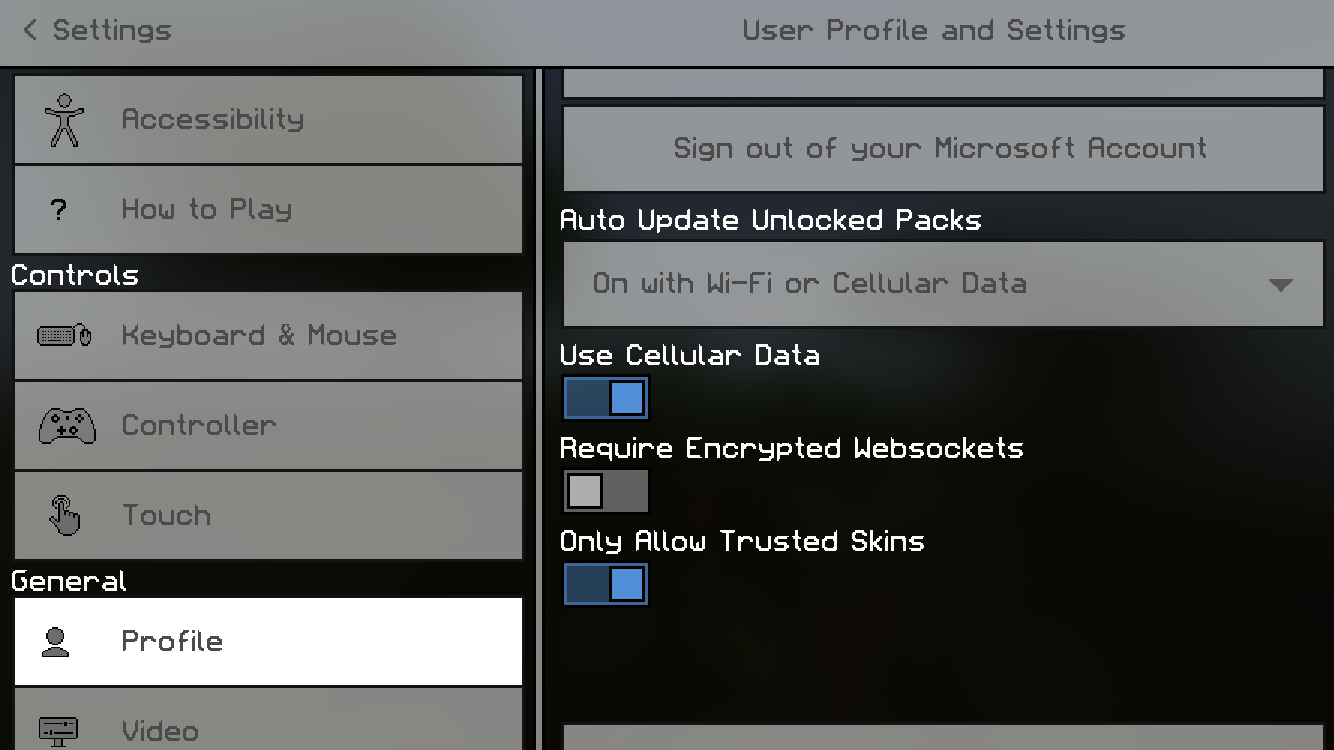Click the Video monitor icon
The height and width of the screenshot is (750, 1334).
(x=58, y=731)
